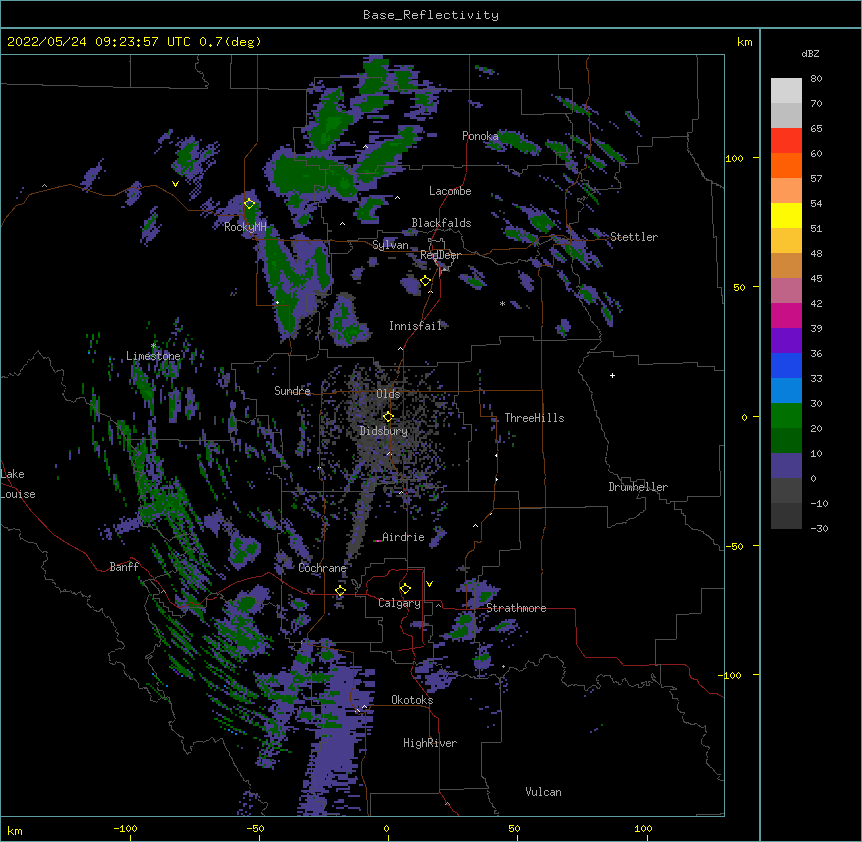862x842 pixels.
Task: Pick the slate-blue 0 dBZ legend color
Action: click(x=786, y=466)
